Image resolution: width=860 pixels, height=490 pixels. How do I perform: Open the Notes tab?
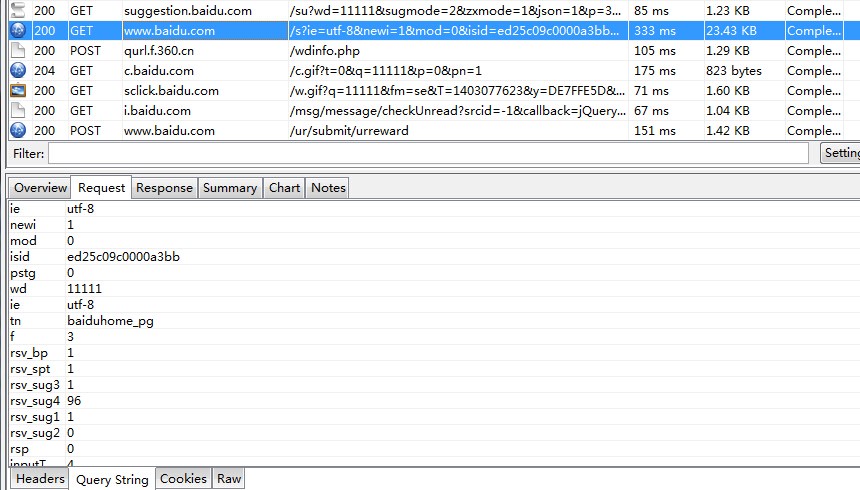(328, 188)
